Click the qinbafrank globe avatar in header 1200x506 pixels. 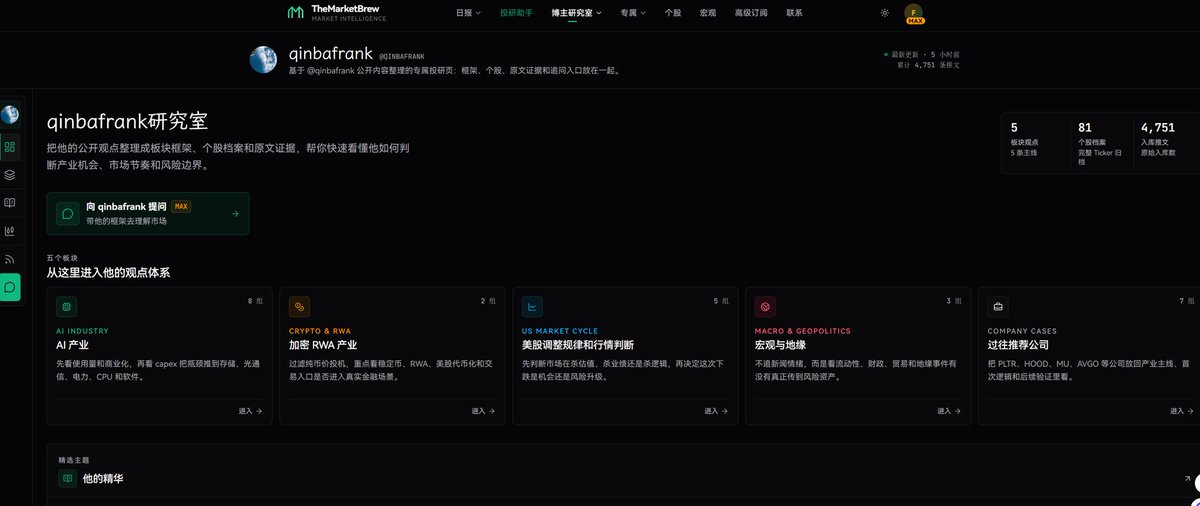click(263, 59)
